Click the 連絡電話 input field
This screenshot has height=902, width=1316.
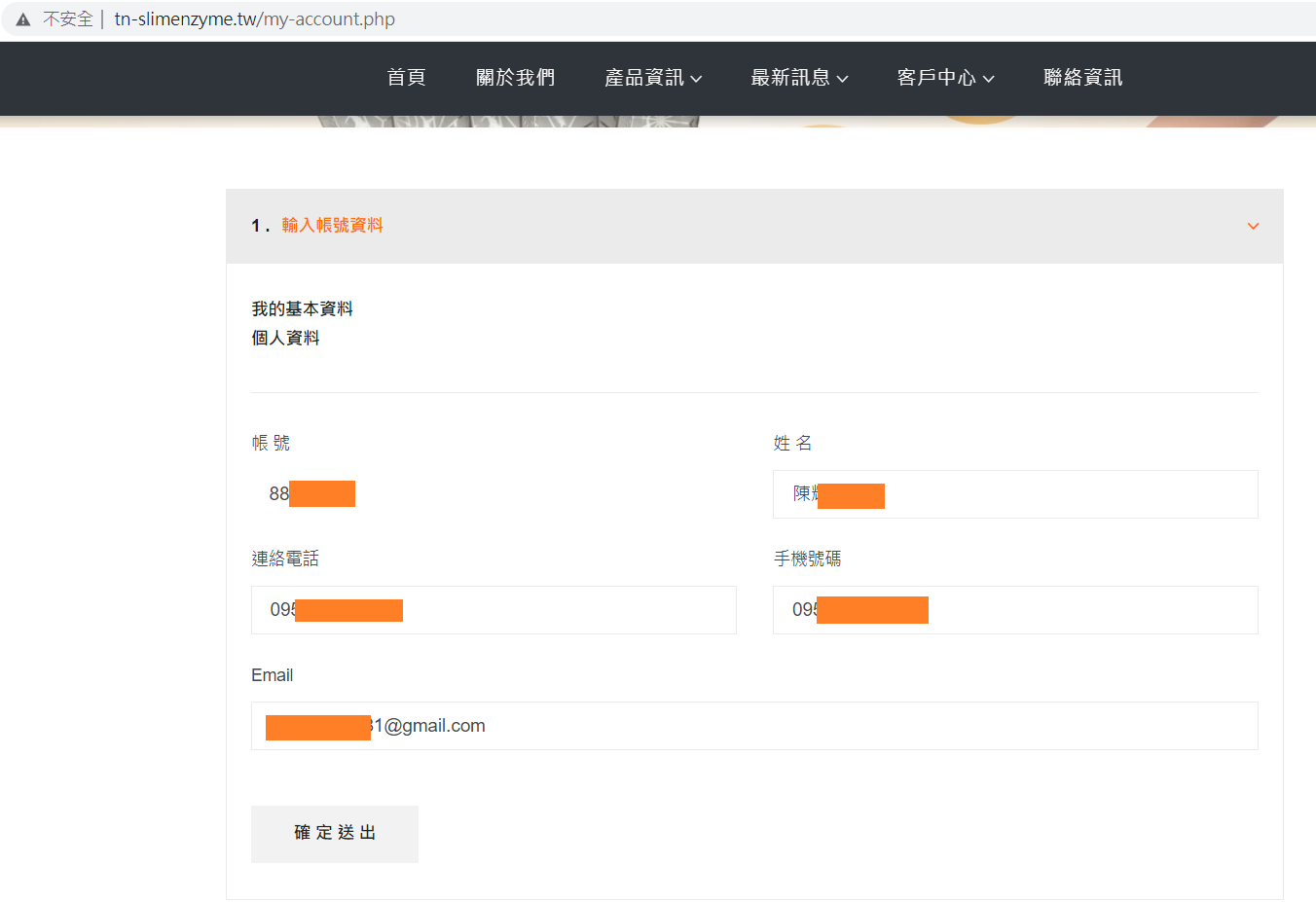(493, 610)
